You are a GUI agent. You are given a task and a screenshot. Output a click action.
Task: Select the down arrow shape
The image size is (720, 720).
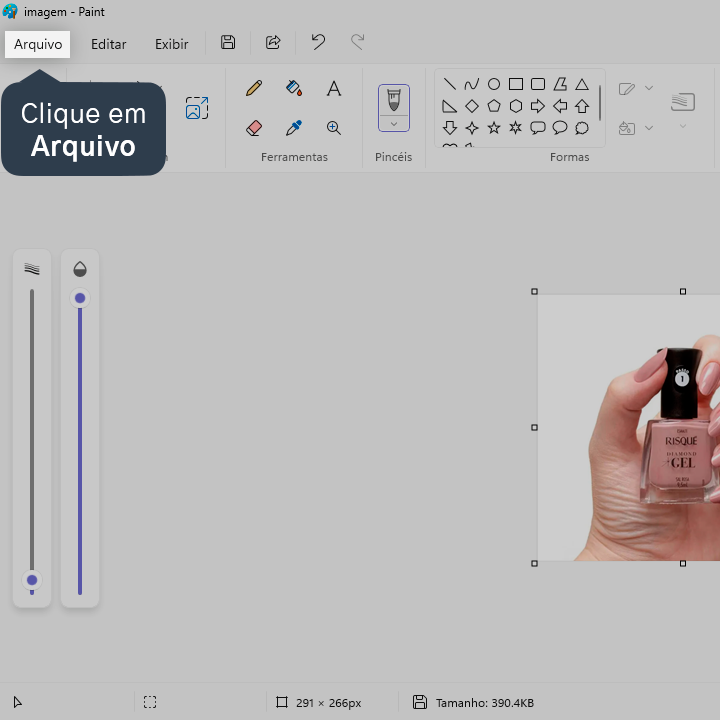pos(450,128)
